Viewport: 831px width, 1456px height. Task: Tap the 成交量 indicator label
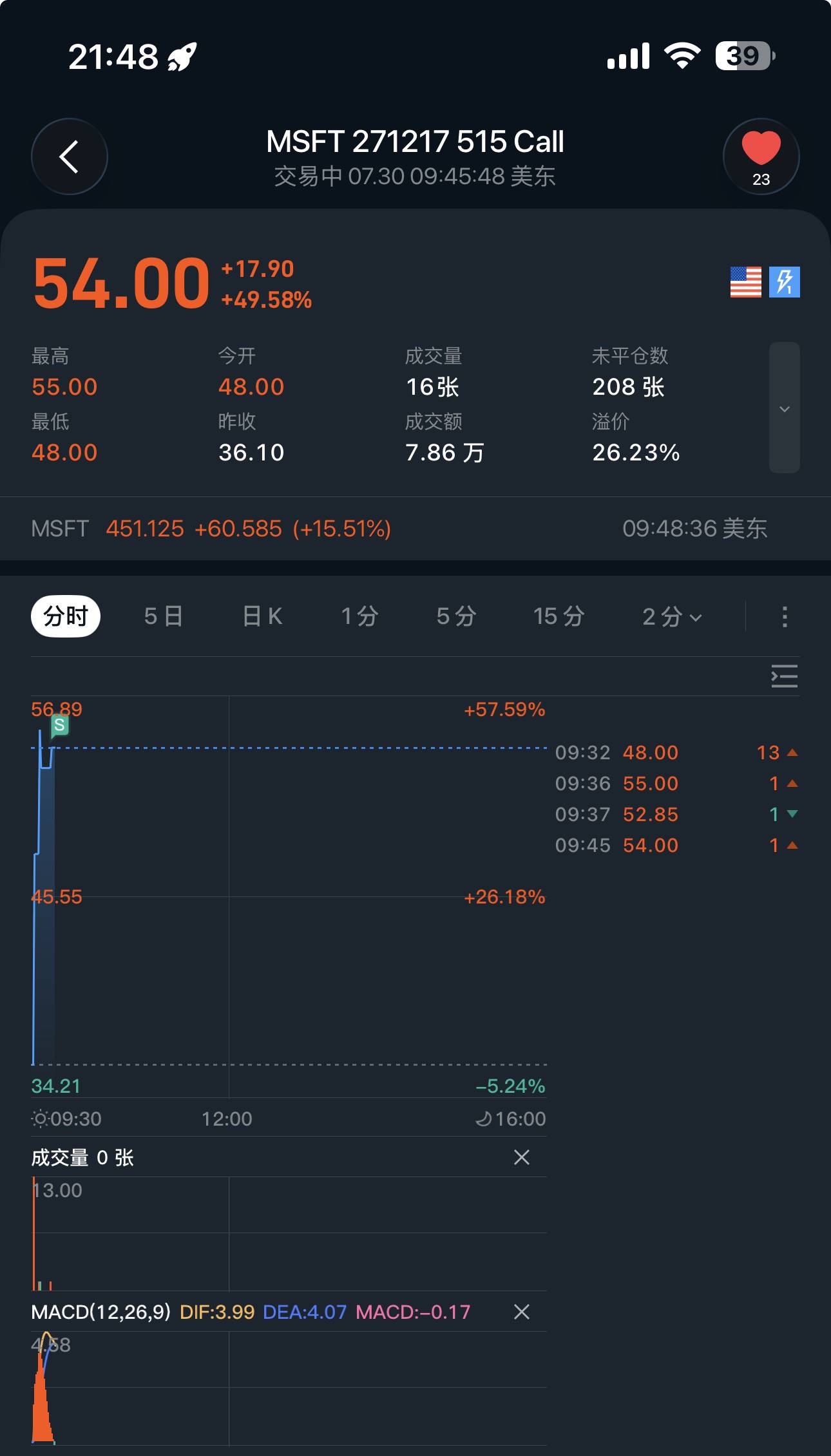click(60, 1157)
